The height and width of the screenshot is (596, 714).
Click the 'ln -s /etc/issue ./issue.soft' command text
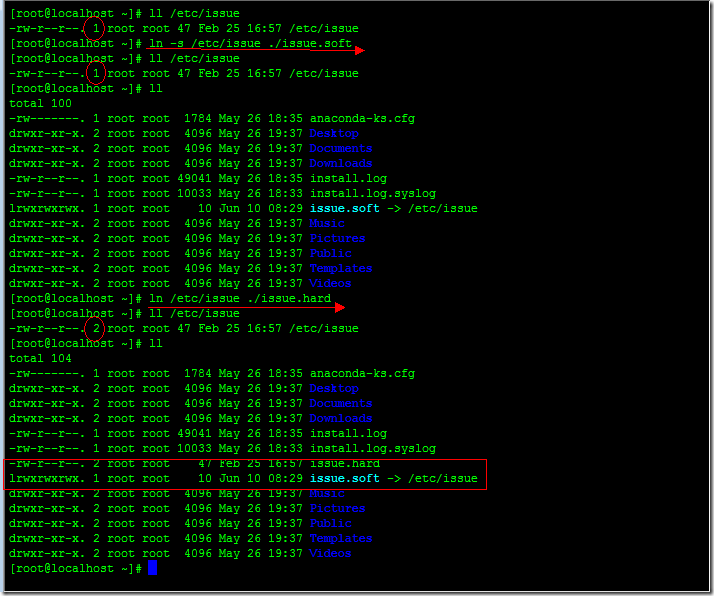250,44
